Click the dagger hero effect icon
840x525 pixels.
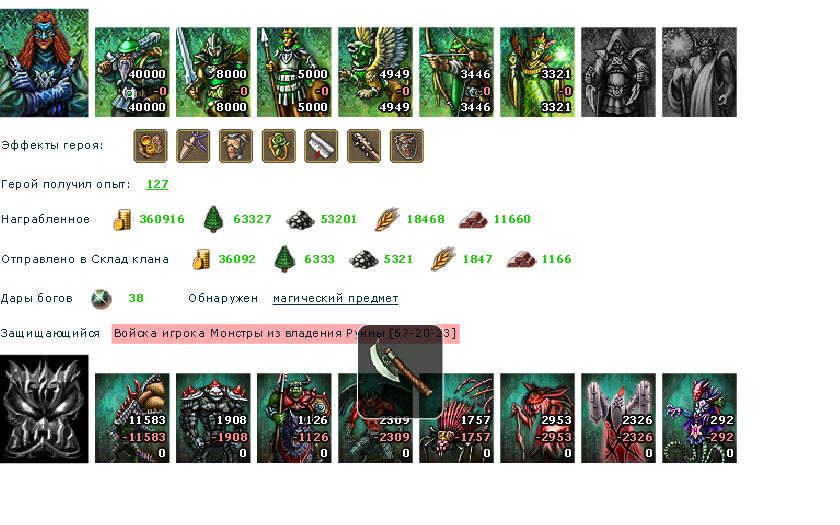(193, 146)
